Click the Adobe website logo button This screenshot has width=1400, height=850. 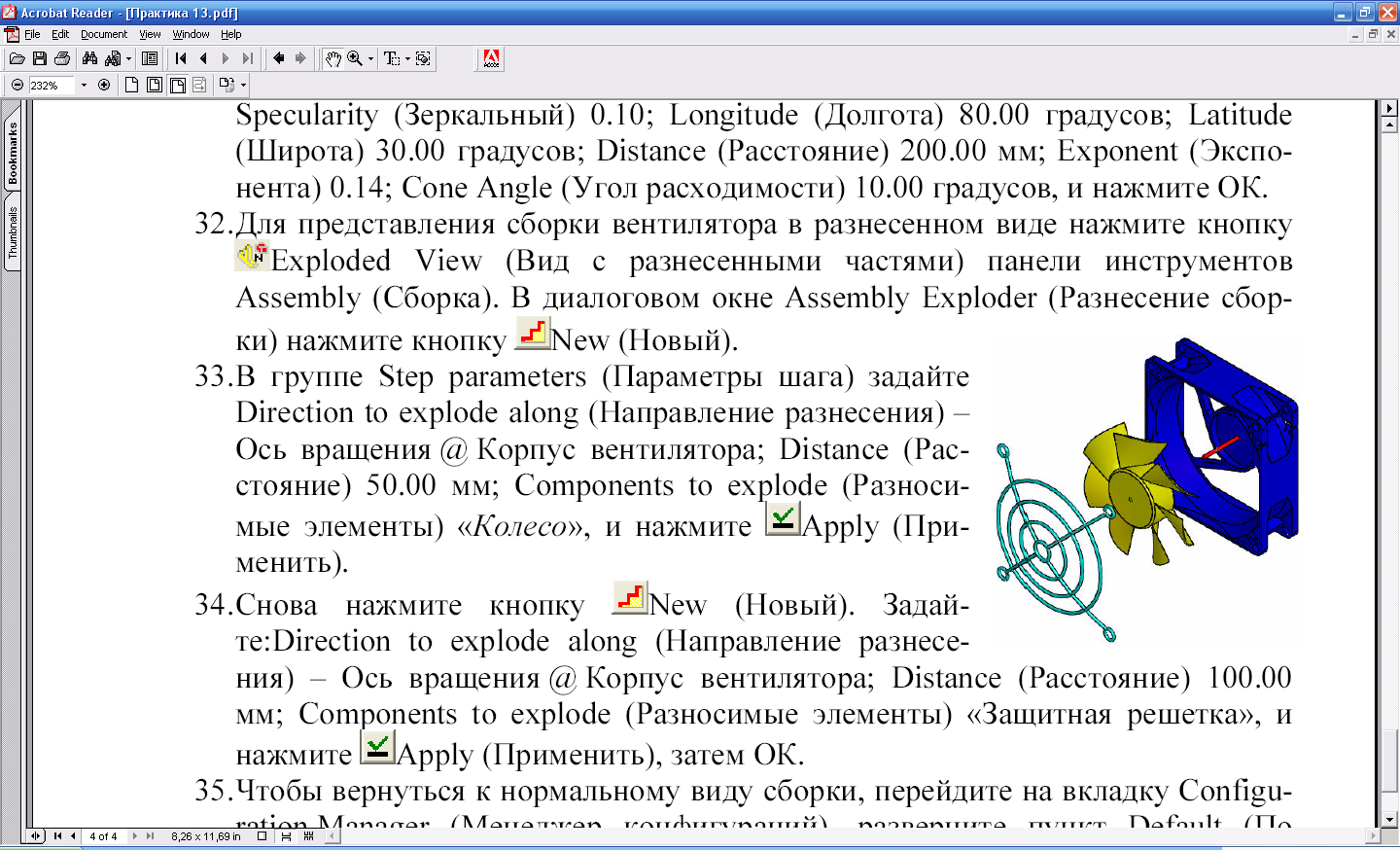coord(491,59)
